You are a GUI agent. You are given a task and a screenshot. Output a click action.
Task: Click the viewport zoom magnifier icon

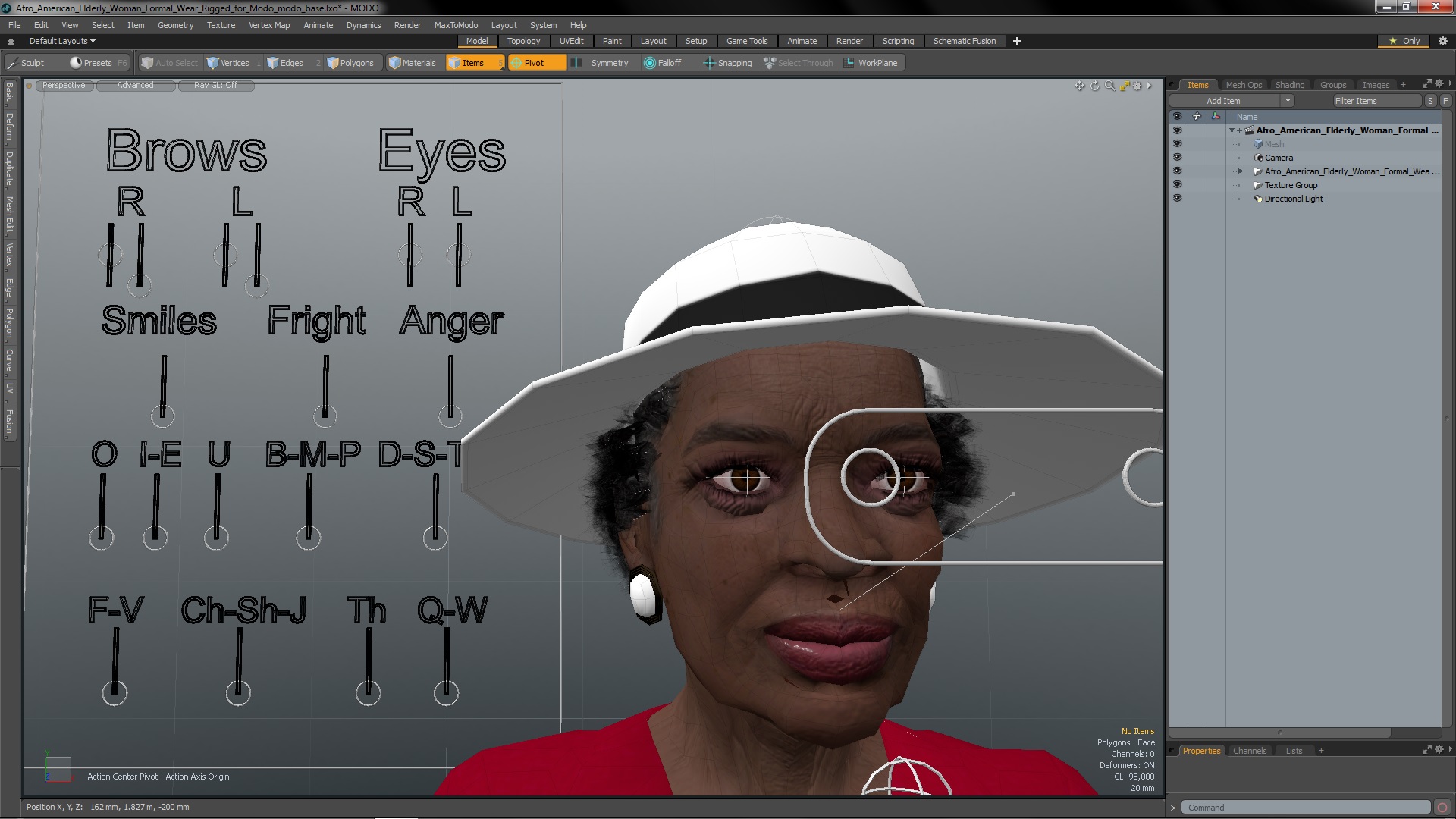(1110, 86)
